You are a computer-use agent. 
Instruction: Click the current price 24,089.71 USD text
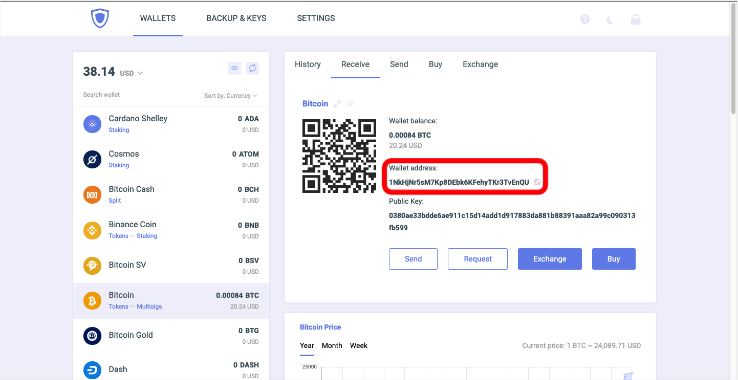(x=581, y=346)
